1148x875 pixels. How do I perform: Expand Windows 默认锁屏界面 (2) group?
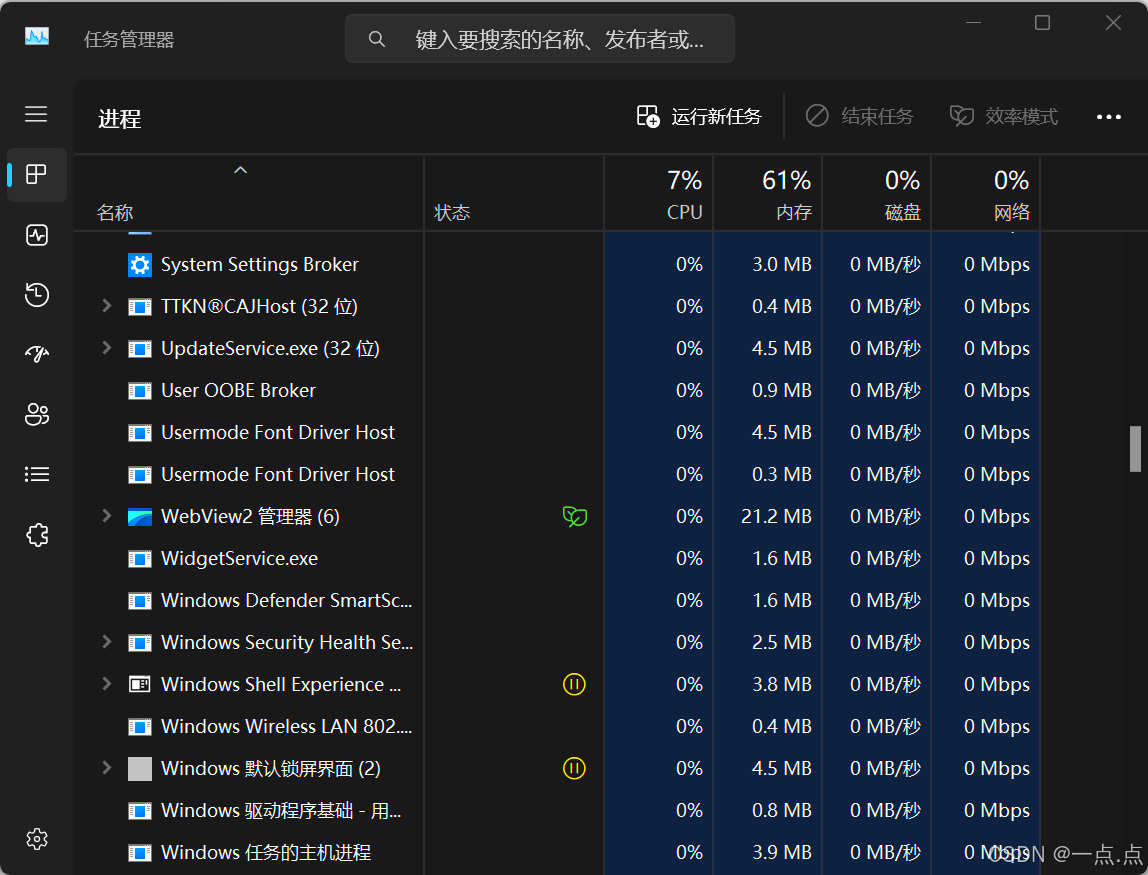[x=106, y=768]
